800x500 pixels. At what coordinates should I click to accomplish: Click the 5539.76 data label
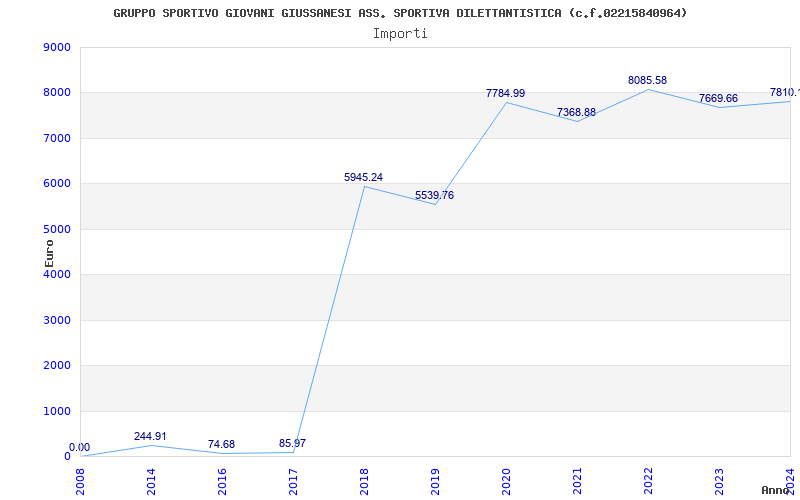(434, 195)
